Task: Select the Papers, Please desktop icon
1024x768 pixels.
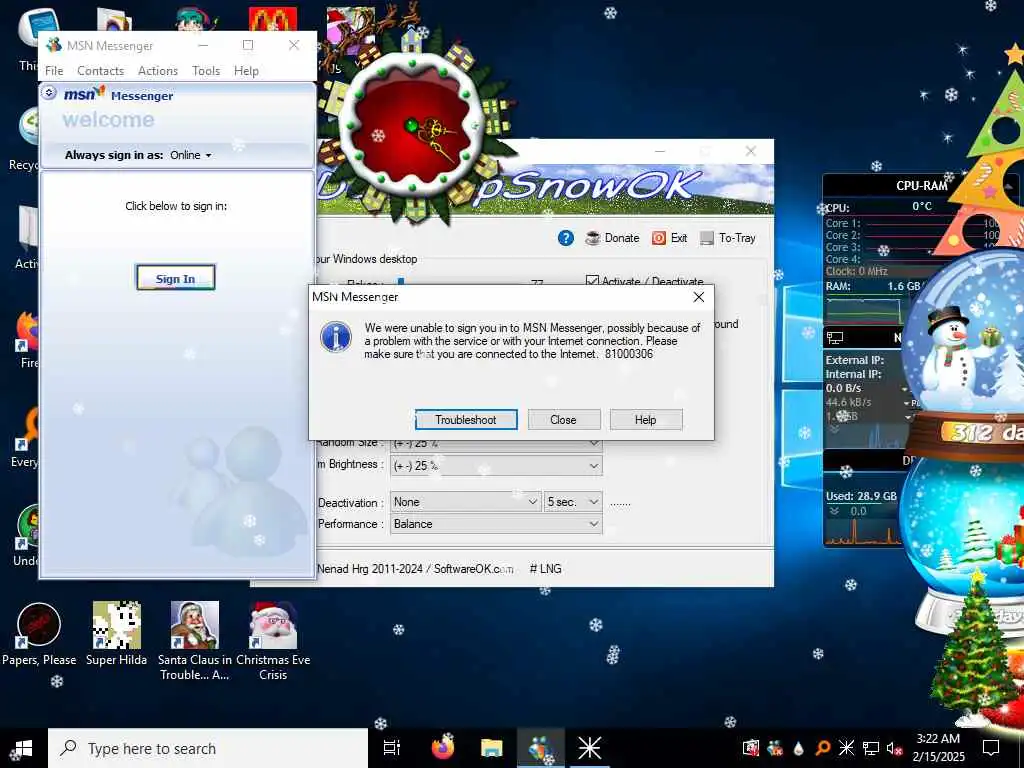Action: (x=39, y=634)
